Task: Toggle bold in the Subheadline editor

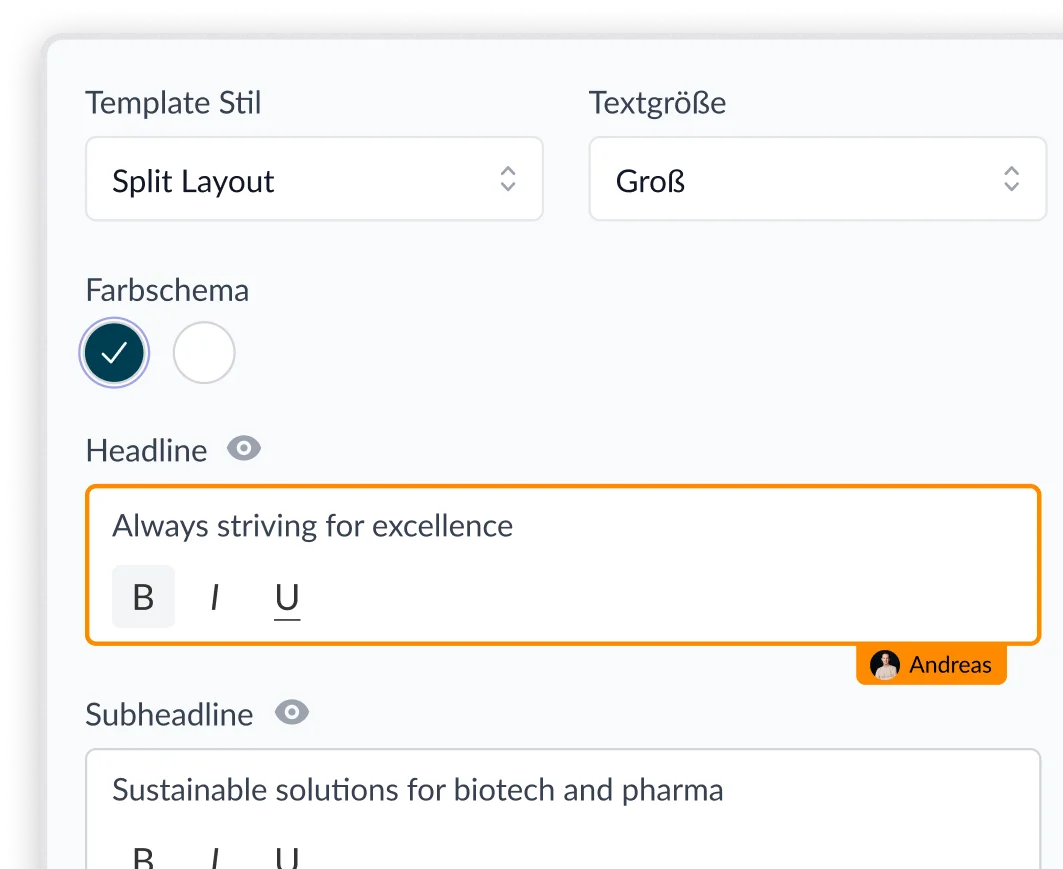Action: pos(143,858)
